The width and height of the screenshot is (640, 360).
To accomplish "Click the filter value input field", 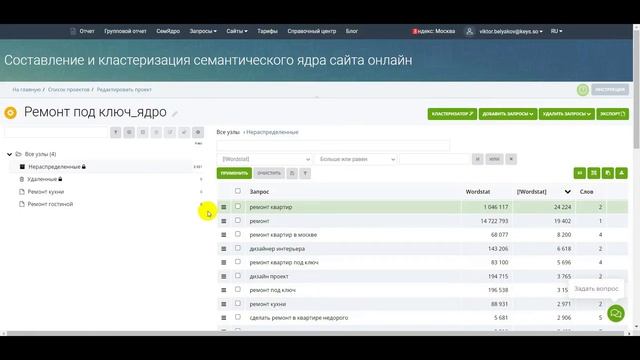I will [x=435, y=159].
